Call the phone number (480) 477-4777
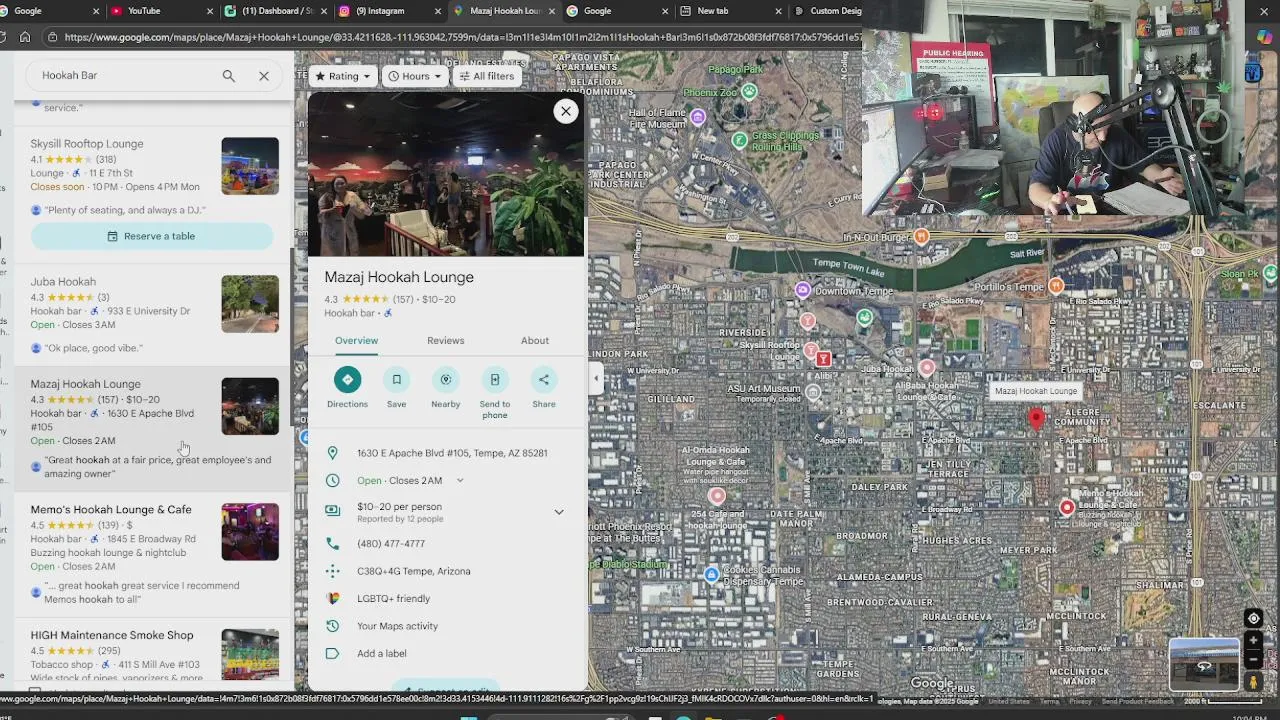Image resolution: width=1280 pixels, height=720 pixels. (391, 544)
